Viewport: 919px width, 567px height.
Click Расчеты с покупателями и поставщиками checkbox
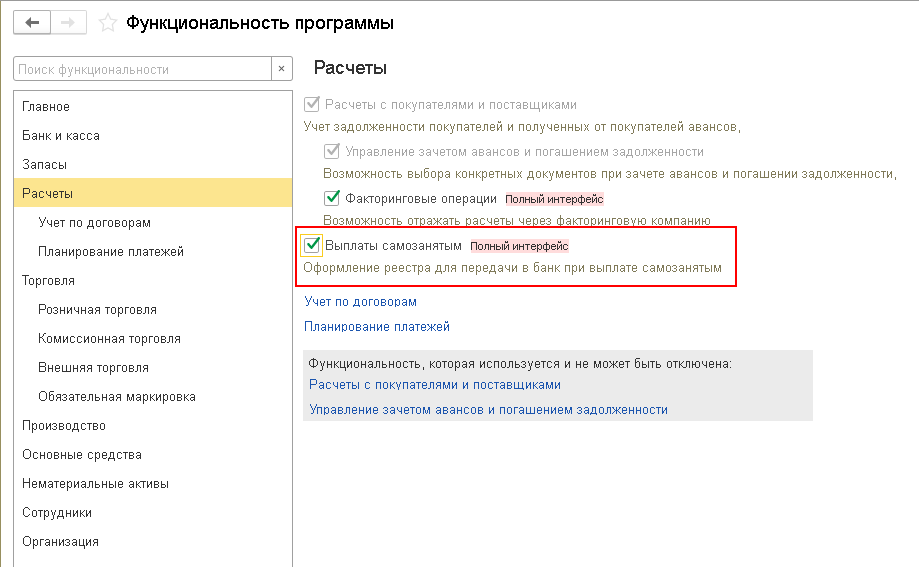point(312,104)
